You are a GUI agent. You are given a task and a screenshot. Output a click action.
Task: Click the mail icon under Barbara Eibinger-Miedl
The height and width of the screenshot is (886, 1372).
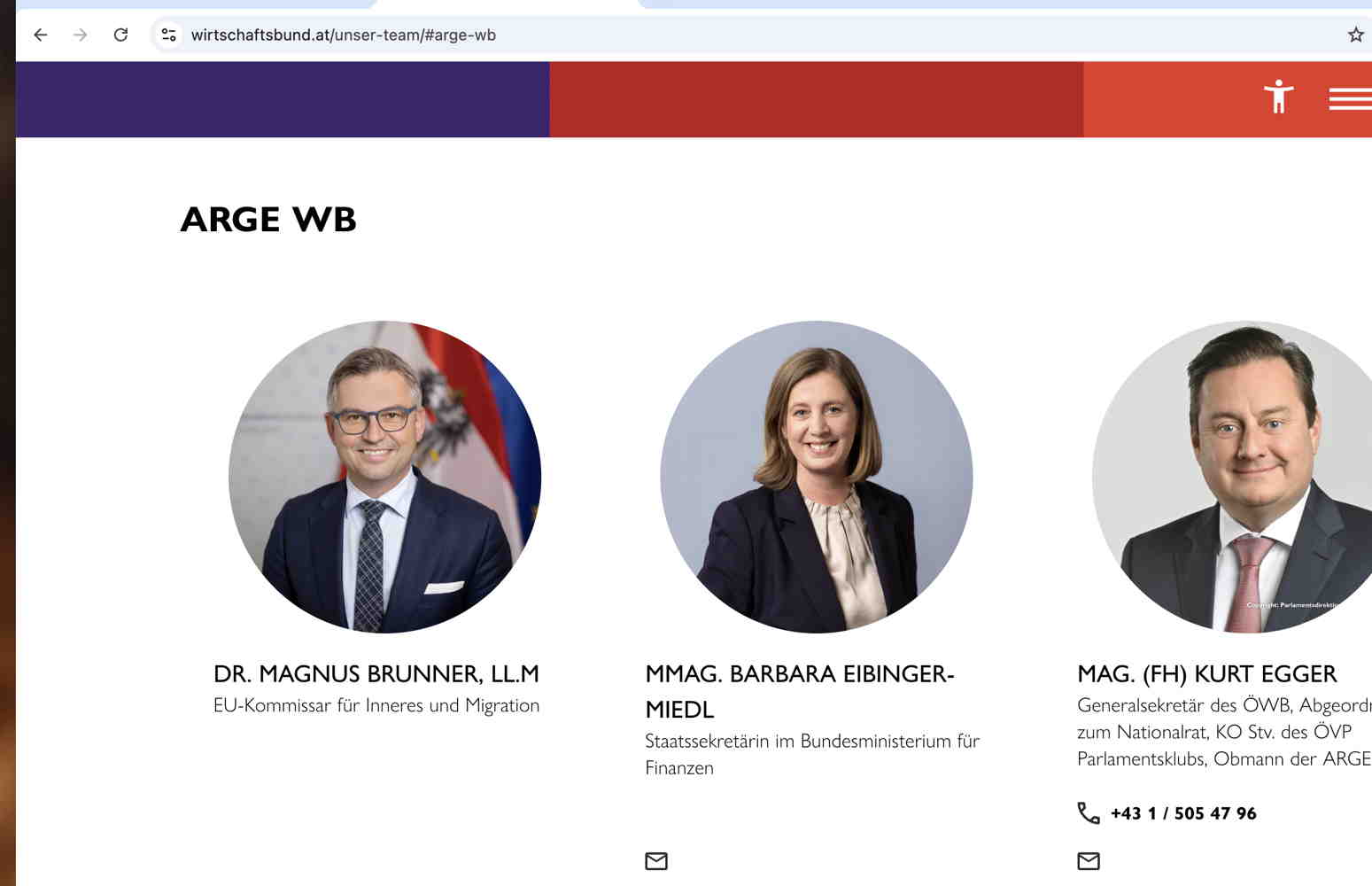(656, 861)
